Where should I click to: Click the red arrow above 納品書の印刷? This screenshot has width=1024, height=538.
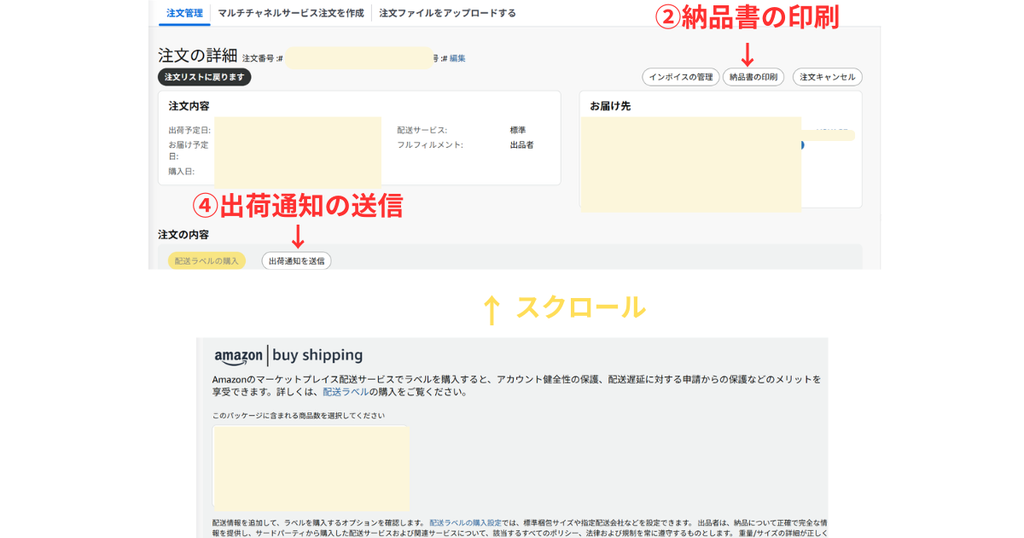(747, 54)
